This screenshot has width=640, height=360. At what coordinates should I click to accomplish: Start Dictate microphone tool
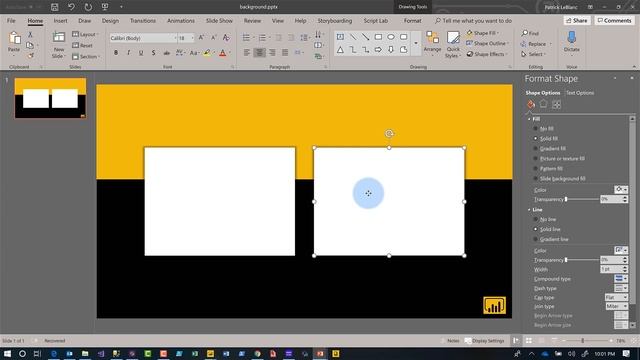coord(571,41)
